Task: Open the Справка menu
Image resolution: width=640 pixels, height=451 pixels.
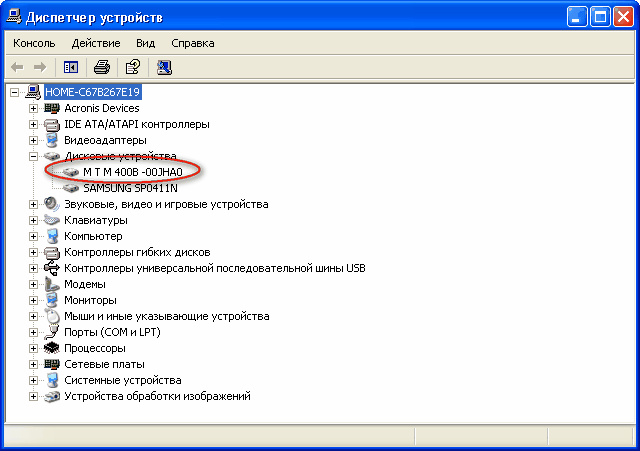Action: coord(193,43)
